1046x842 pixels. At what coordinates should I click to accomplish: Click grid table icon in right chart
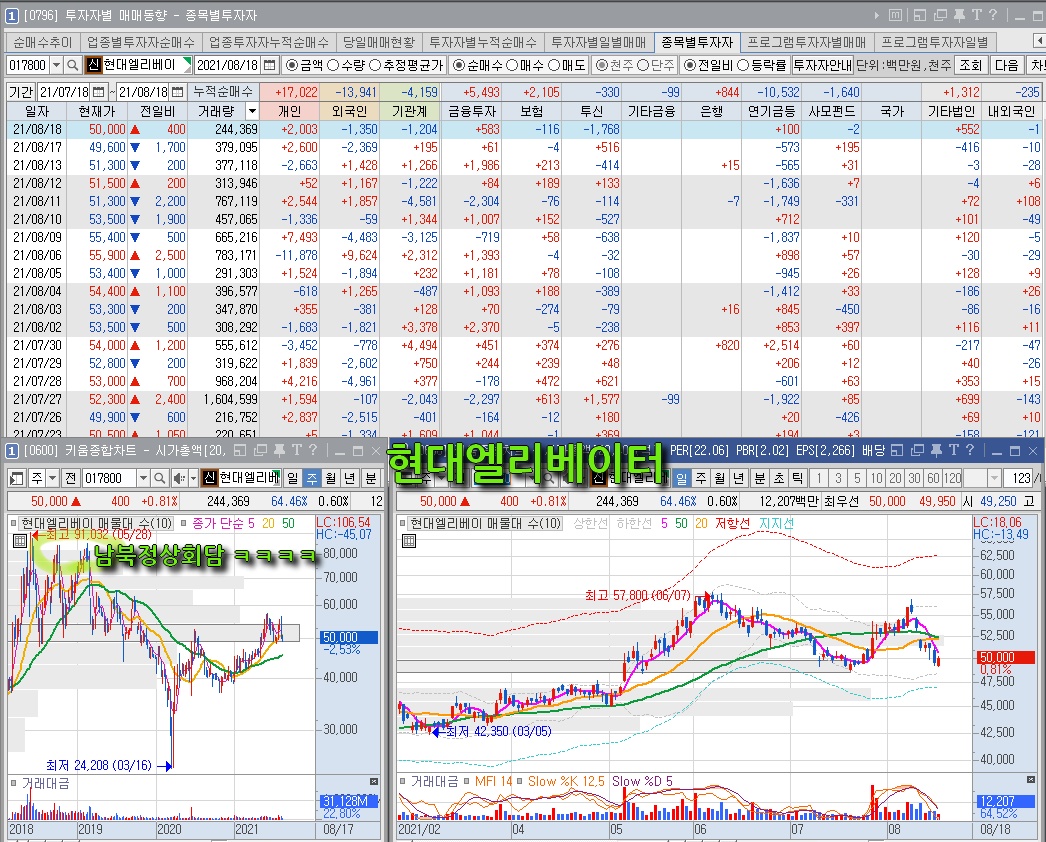point(409,541)
